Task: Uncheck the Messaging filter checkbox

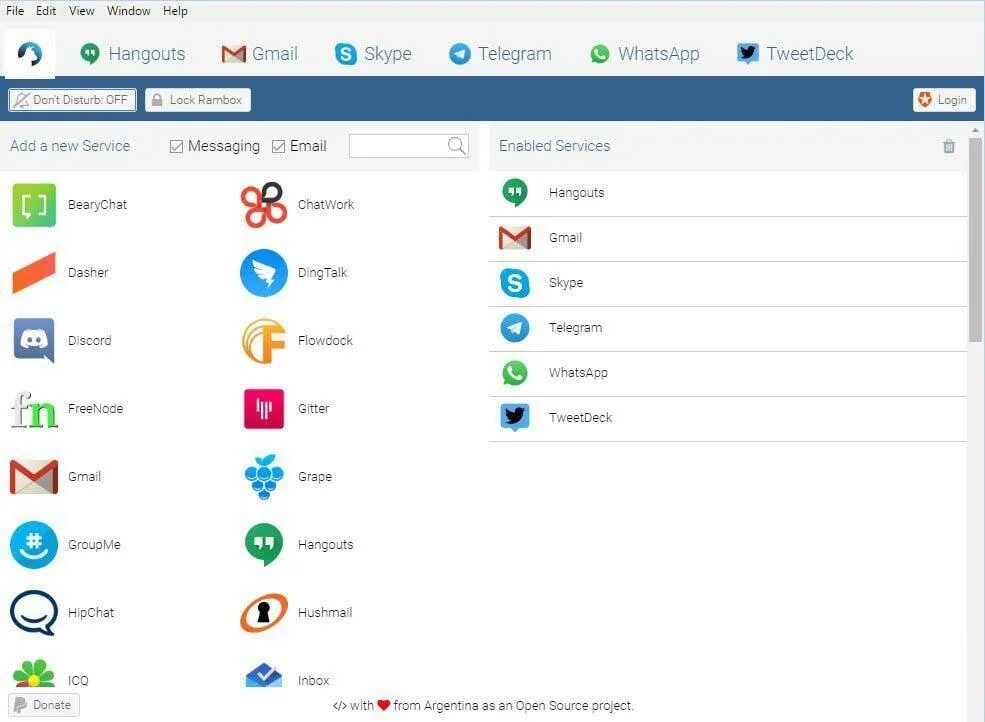Action: (x=176, y=146)
